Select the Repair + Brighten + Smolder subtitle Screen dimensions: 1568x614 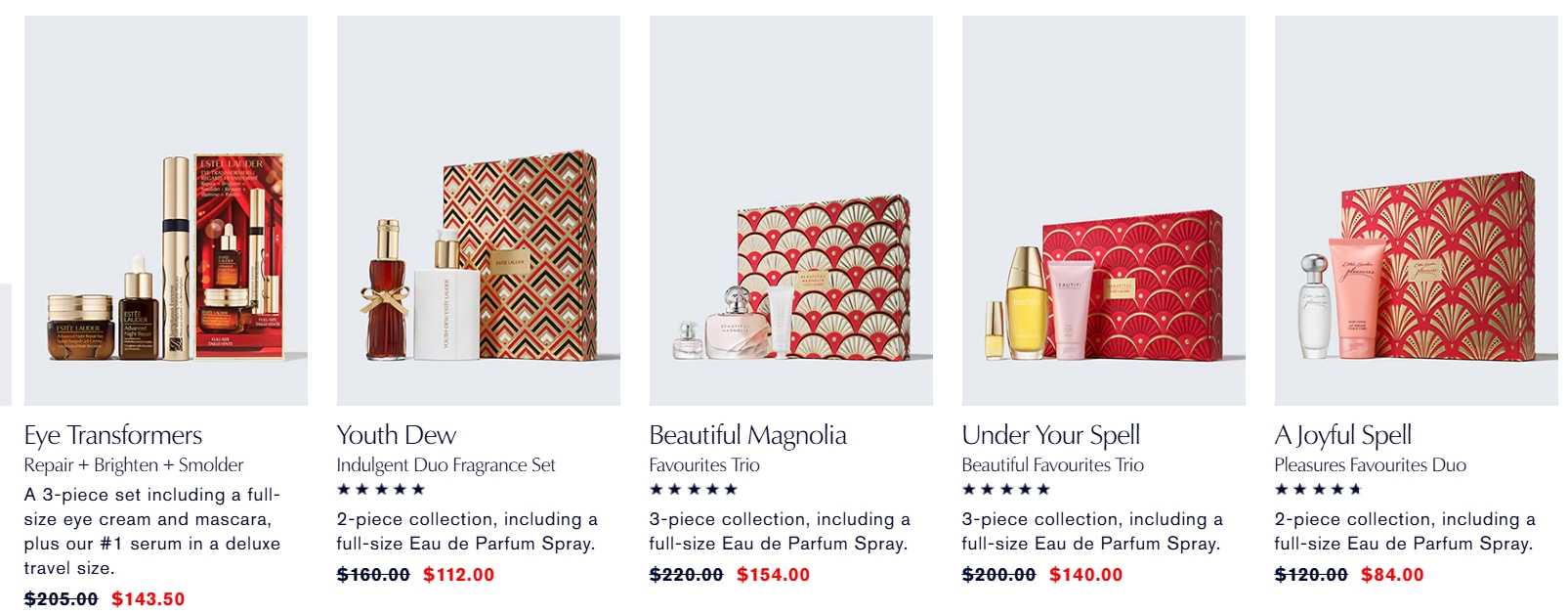point(134,465)
